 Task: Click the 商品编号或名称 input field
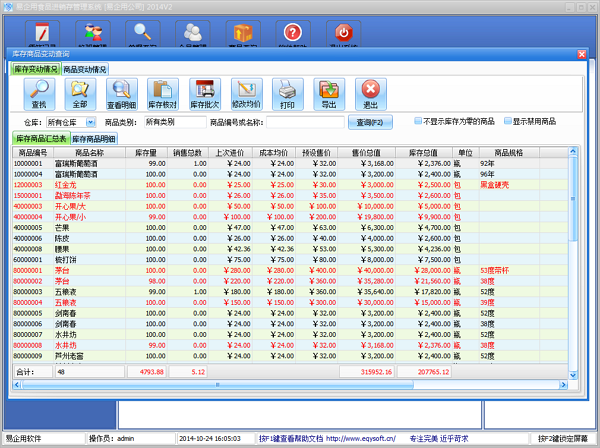pos(305,122)
